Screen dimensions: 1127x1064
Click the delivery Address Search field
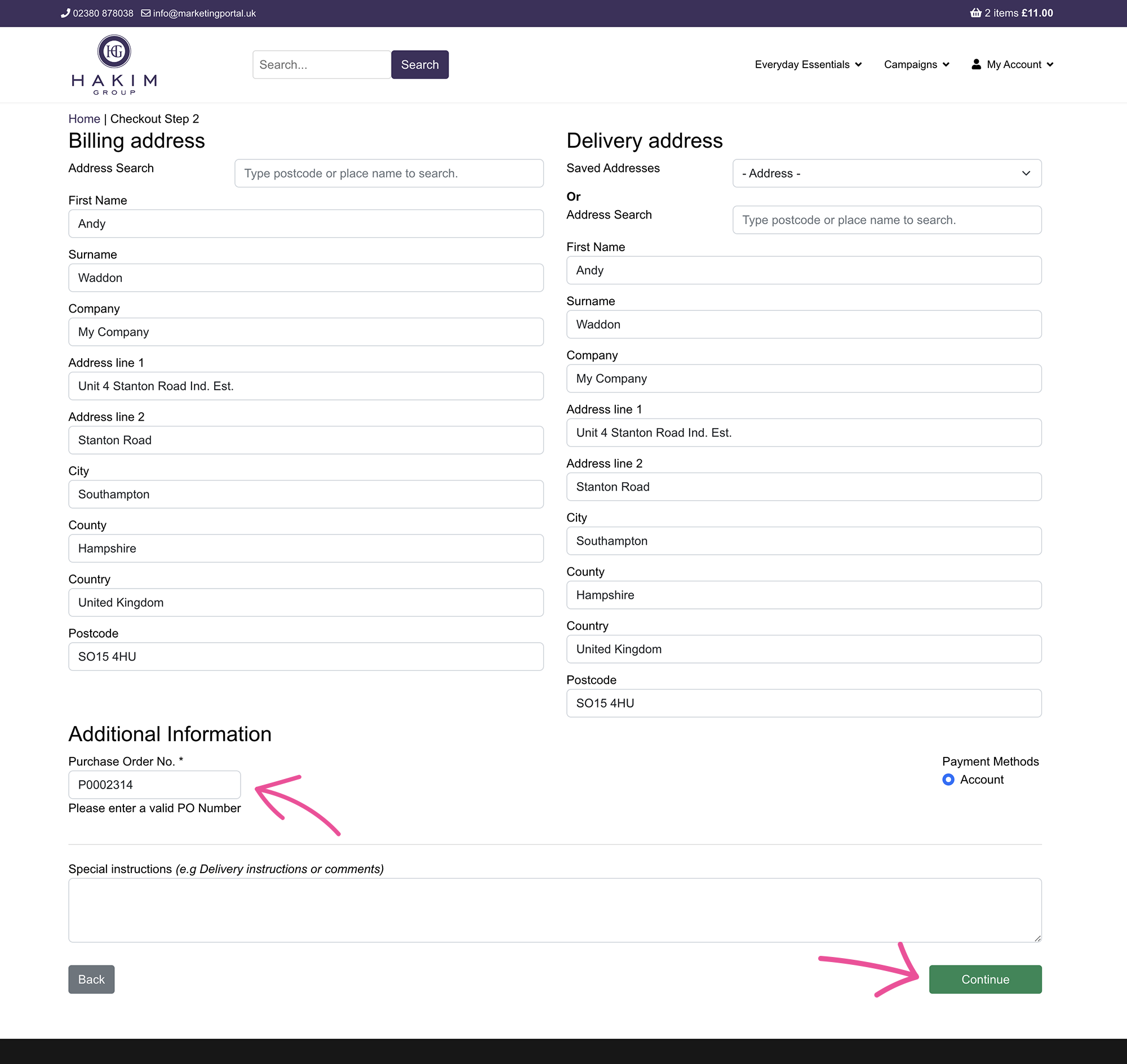tap(887, 220)
